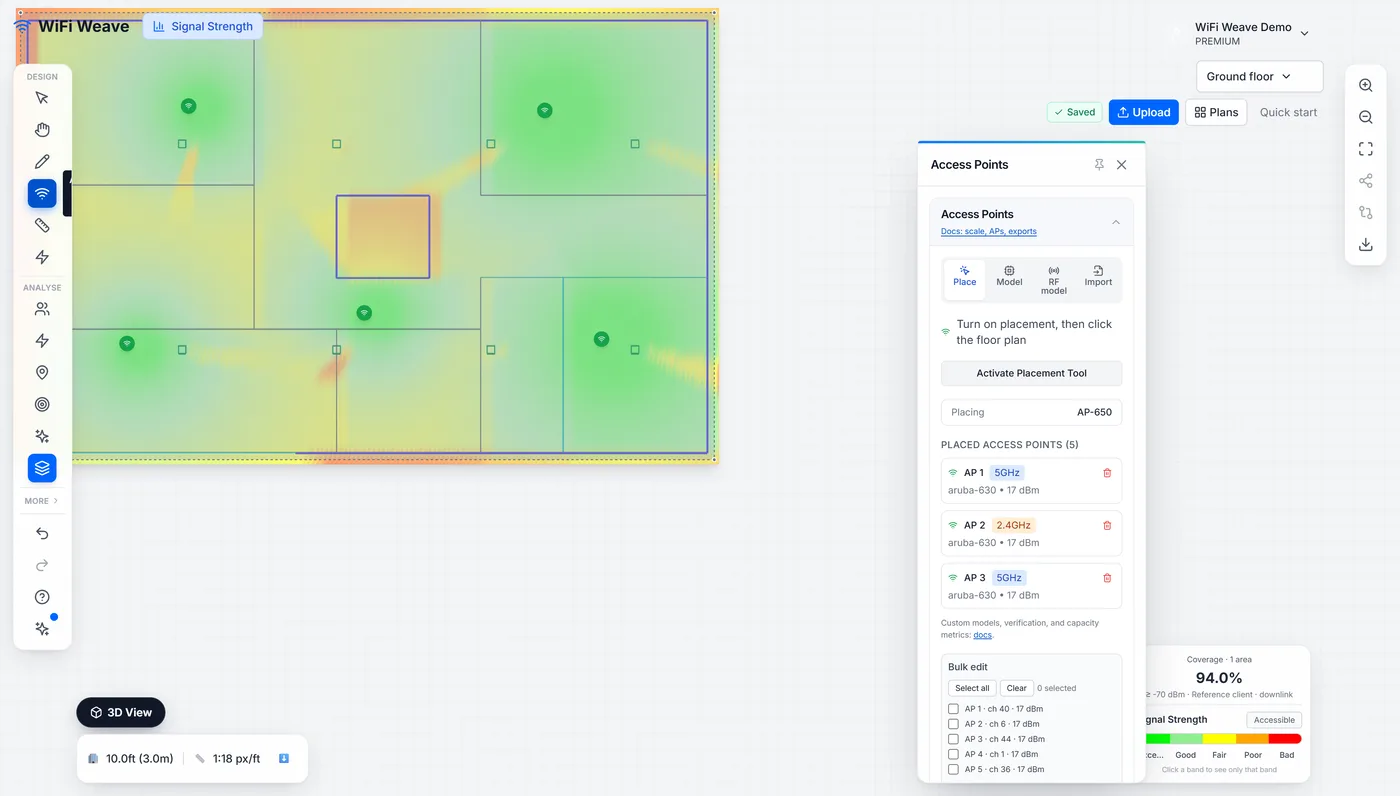Fit the plan to screen
The image size is (1400, 796).
(x=1366, y=149)
